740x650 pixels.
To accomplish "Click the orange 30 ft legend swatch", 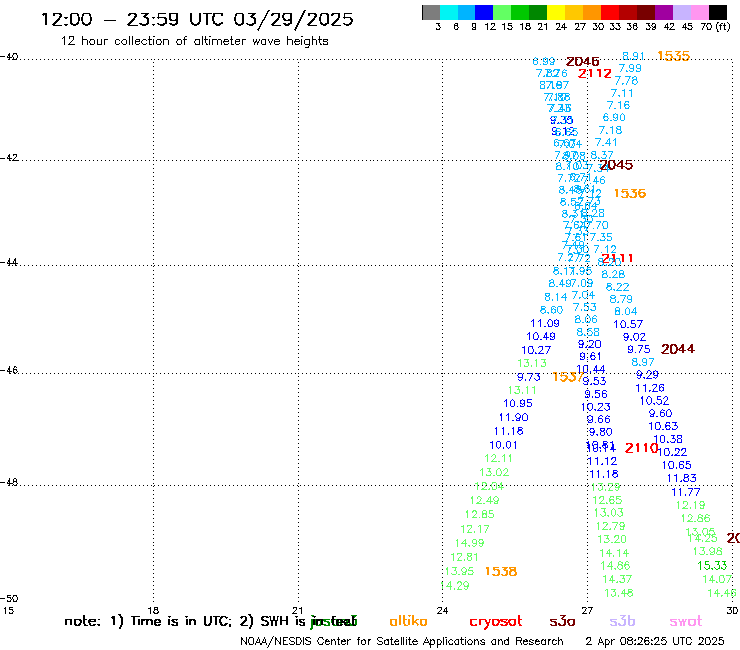I will click(x=592, y=12).
